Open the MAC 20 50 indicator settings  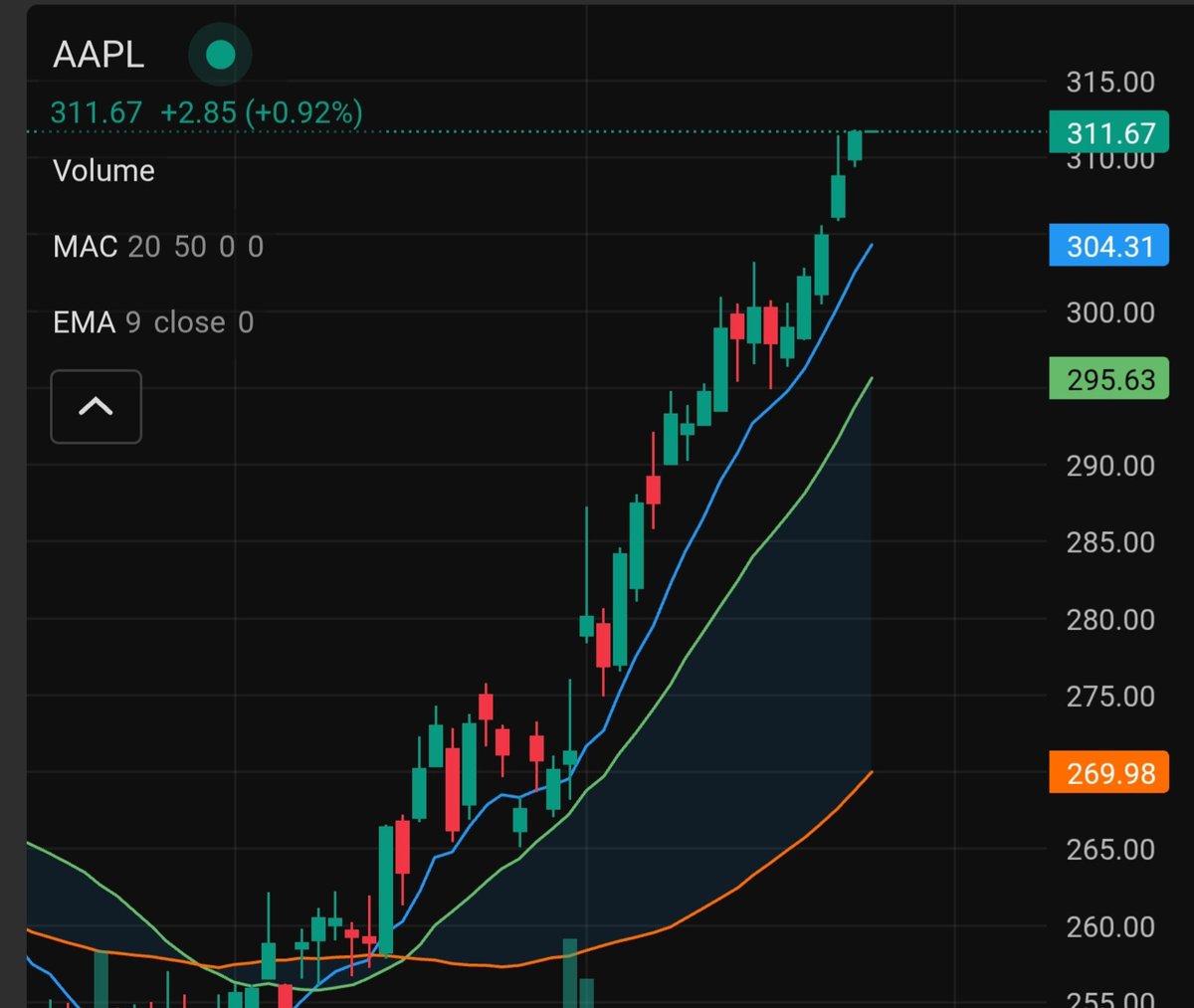coord(158,246)
